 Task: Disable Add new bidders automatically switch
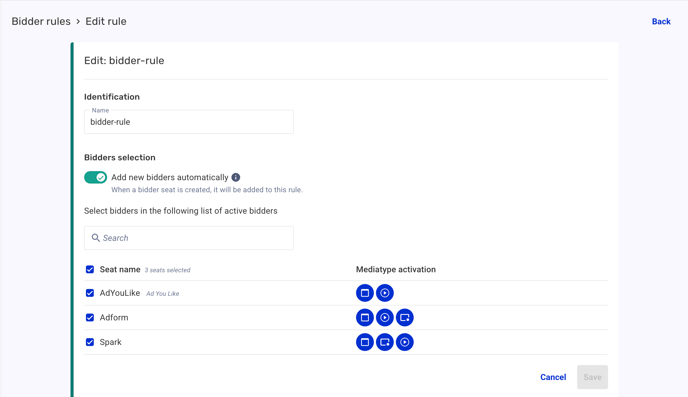[96, 177]
